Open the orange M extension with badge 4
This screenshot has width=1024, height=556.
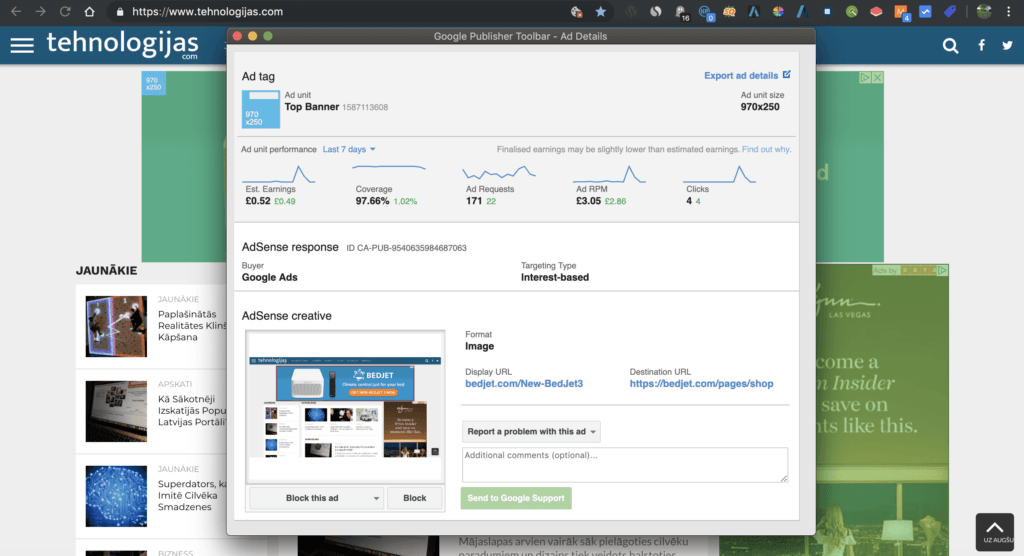[x=901, y=12]
